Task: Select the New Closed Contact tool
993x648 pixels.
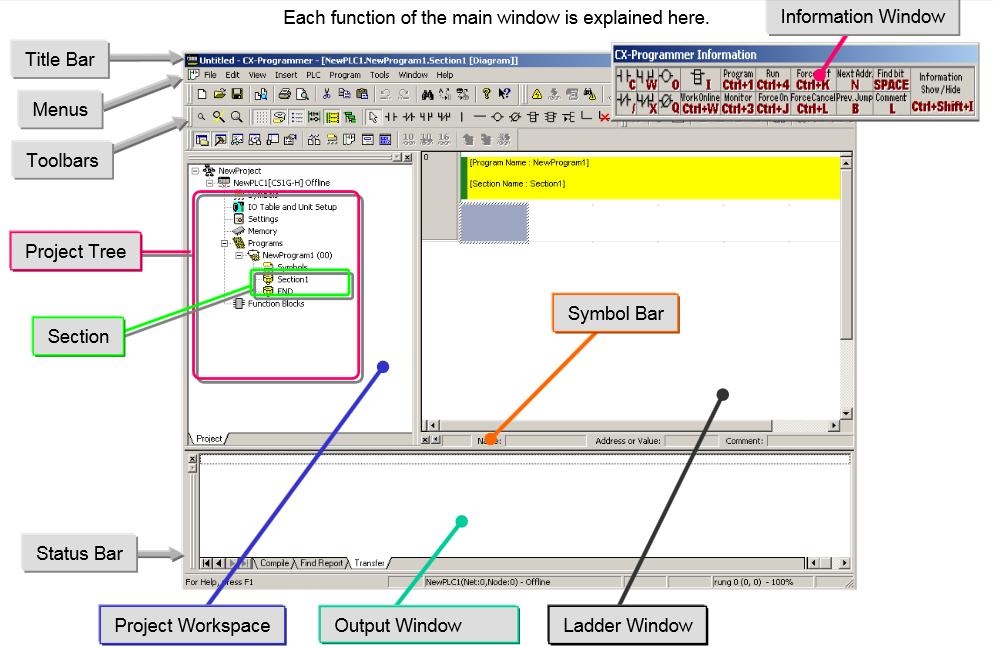Action: click(x=409, y=117)
